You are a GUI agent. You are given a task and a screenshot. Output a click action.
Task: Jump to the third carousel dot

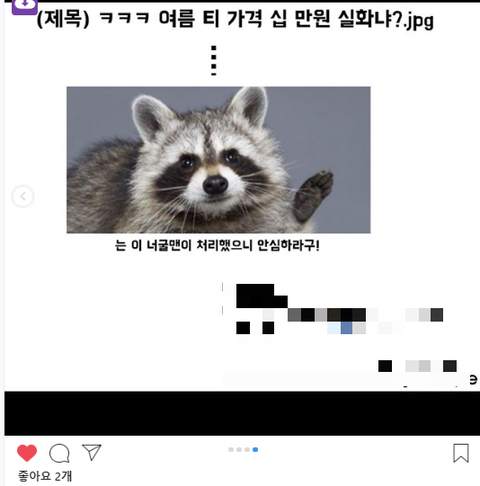point(247,450)
